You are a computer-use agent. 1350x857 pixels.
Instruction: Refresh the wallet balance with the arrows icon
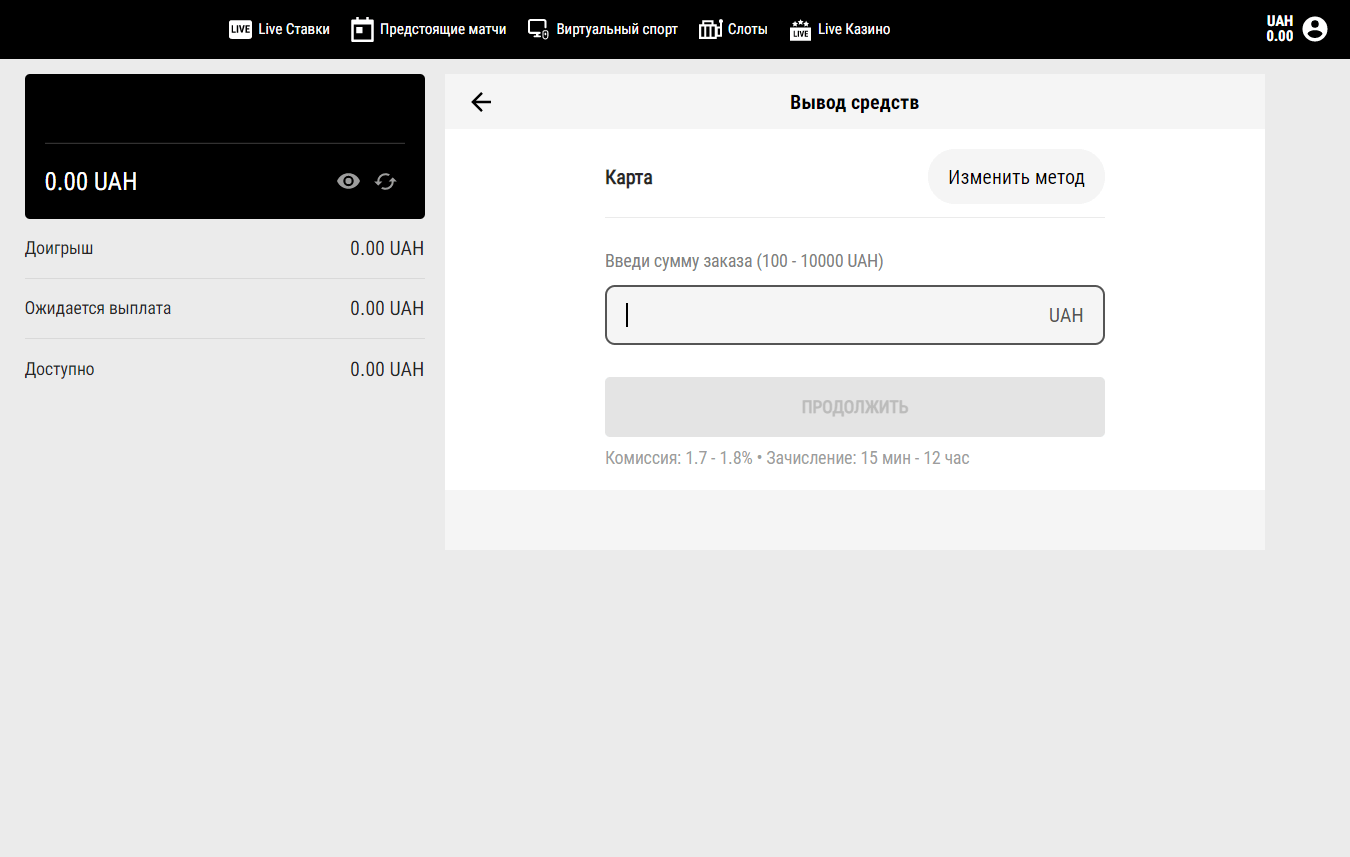386,181
